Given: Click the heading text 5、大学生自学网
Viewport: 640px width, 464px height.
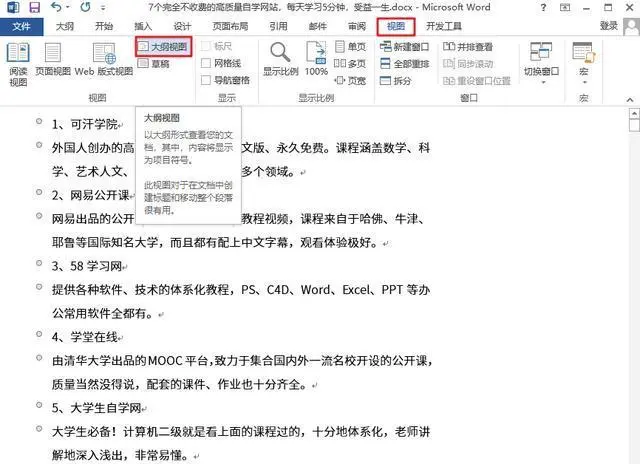Looking at the screenshot, I should [x=96, y=408].
